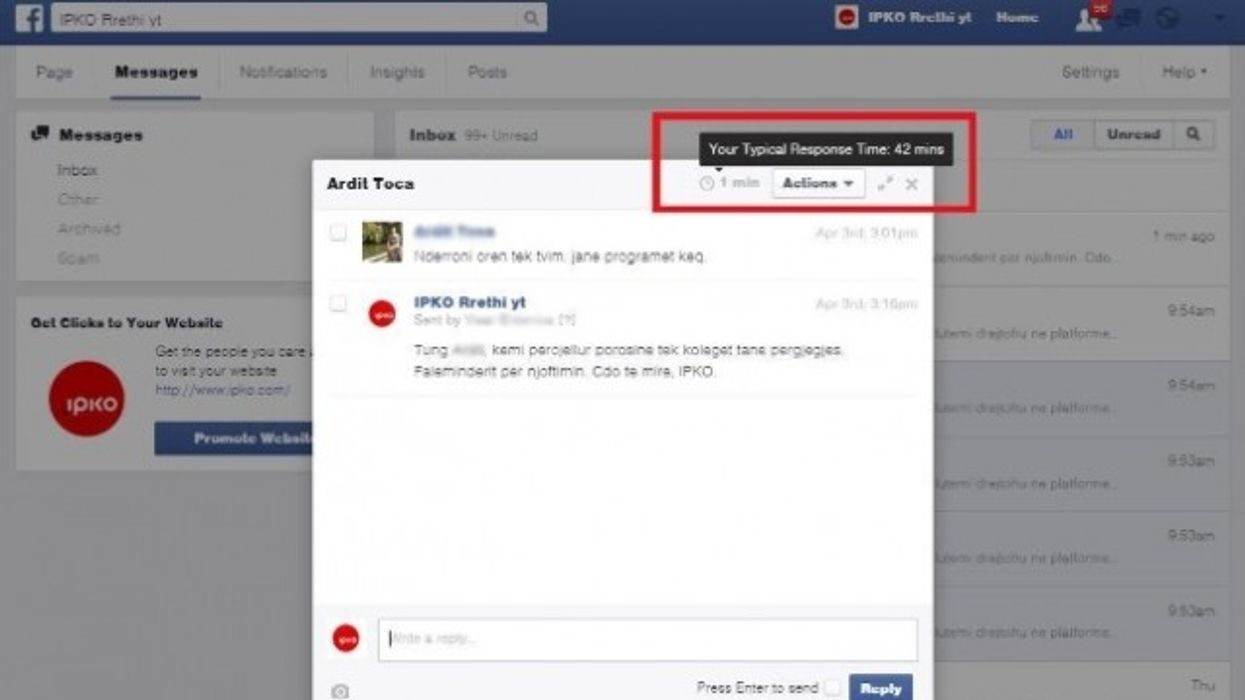Open the account menu arrow in top bar
1245x700 pixels.
pyautogui.click(x=1217, y=18)
